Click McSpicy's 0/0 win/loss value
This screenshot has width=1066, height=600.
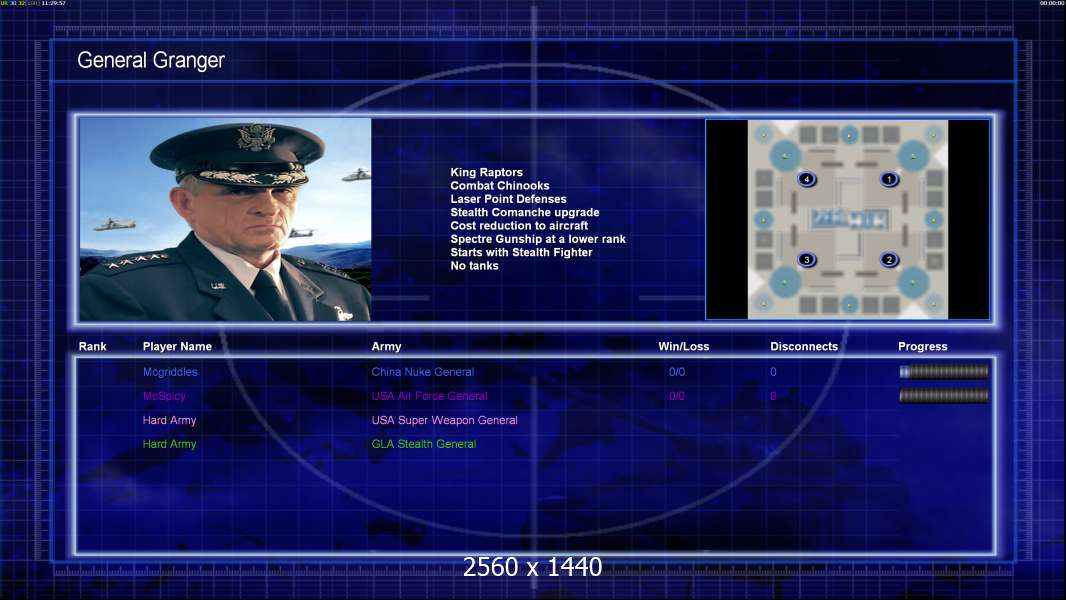[x=676, y=396]
